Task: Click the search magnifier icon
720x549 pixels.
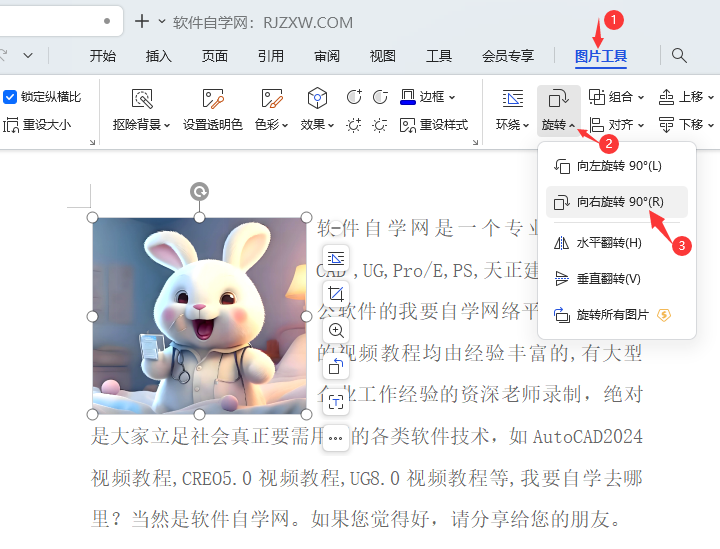Action: click(679, 56)
